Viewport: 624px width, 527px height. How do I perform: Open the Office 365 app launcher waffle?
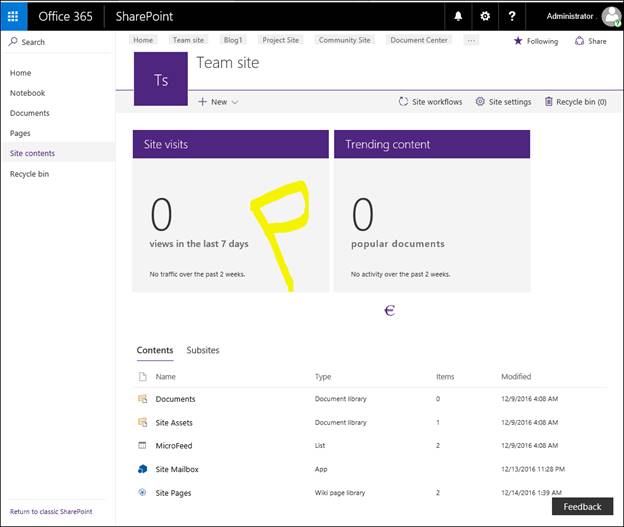13,16
